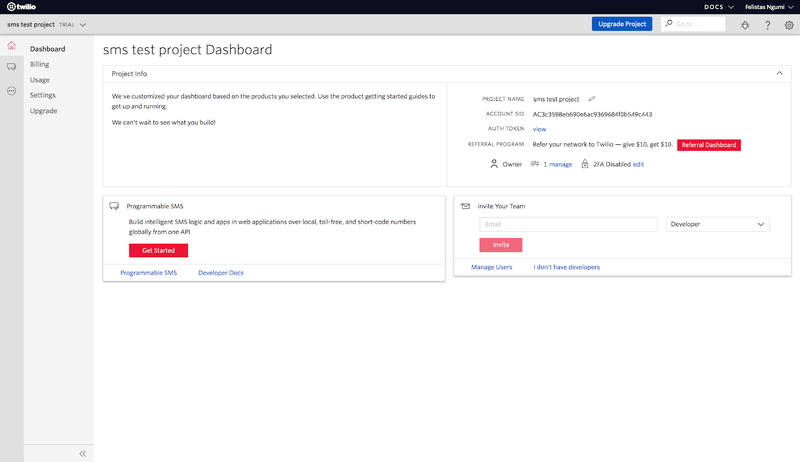Open the DOCS dropdown menu
Screen dimensions: 800x462
718,7
